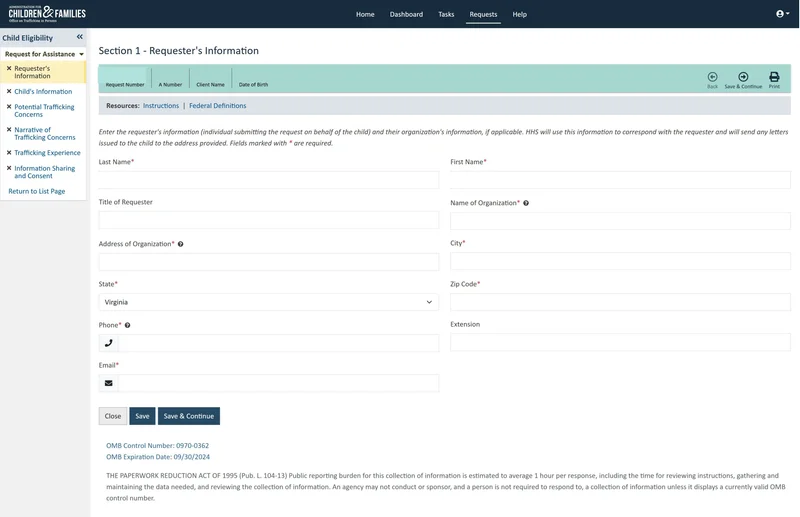Click the Child Eligibility sidebar heading
This screenshot has width=800, height=517.
click(x=28, y=38)
